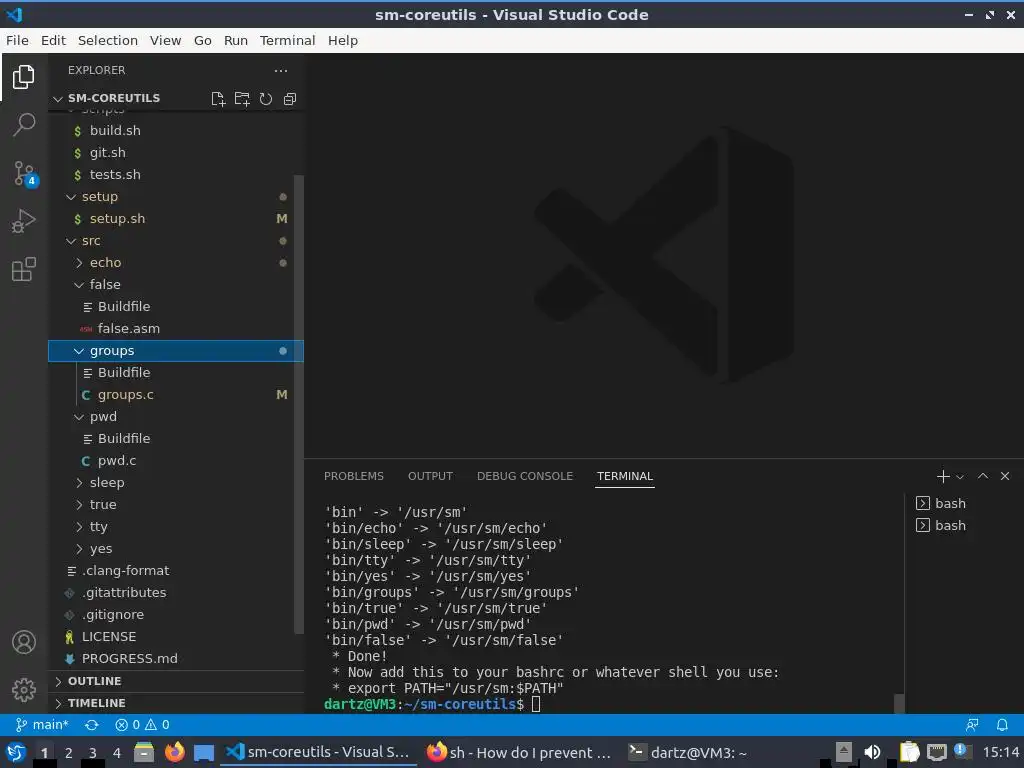Open PROGRESS.md file
Viewport: 1024px width, 768px height.
(x=176, y=658)
